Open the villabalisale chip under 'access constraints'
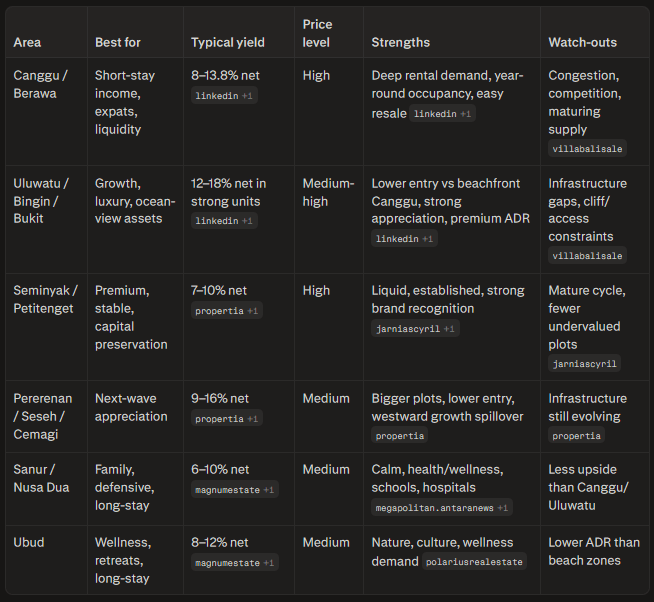The image size is (654, 602). click(x=587, y=256)
